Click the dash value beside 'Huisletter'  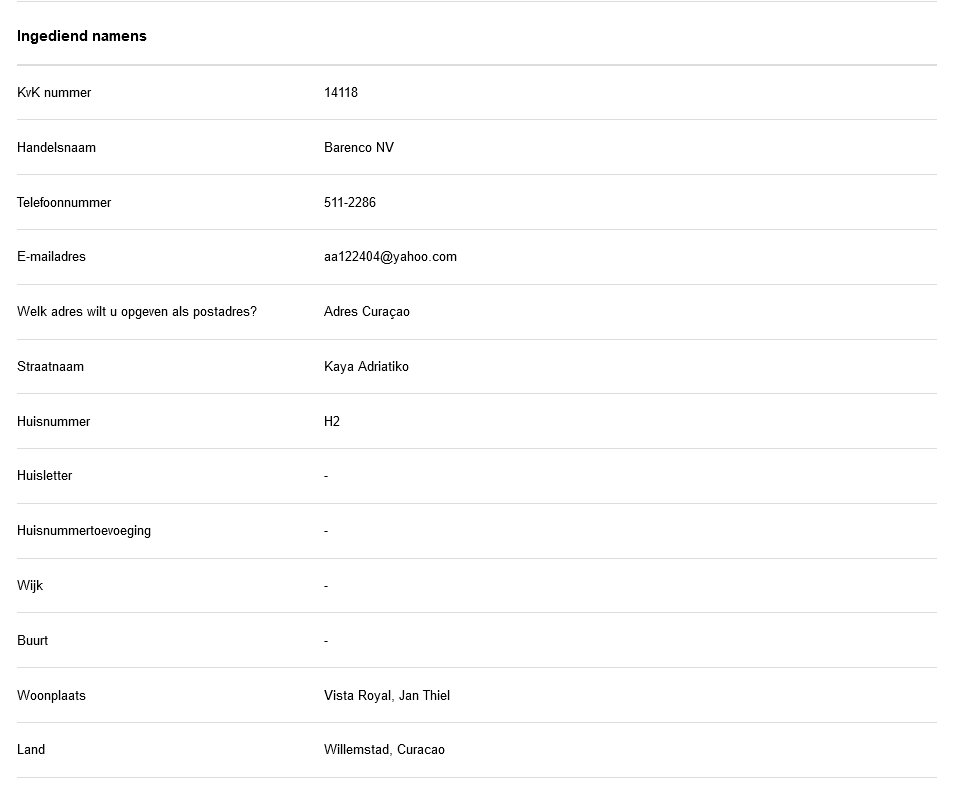point(326,476)
